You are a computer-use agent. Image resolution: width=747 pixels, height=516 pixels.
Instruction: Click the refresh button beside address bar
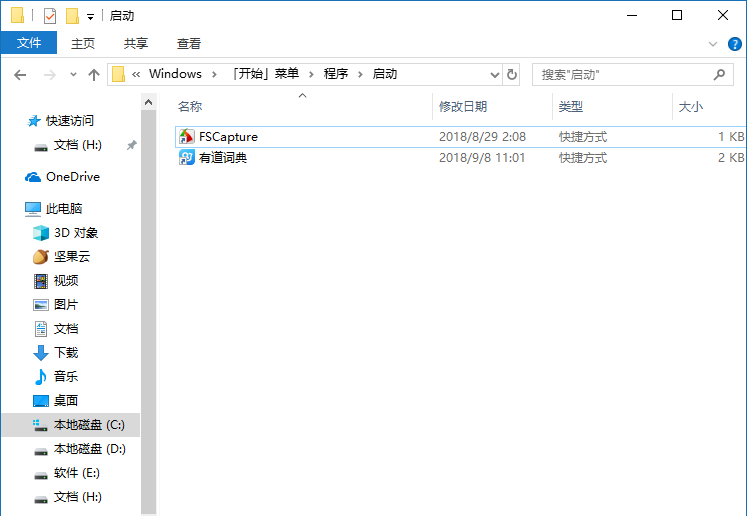(512, 74)
